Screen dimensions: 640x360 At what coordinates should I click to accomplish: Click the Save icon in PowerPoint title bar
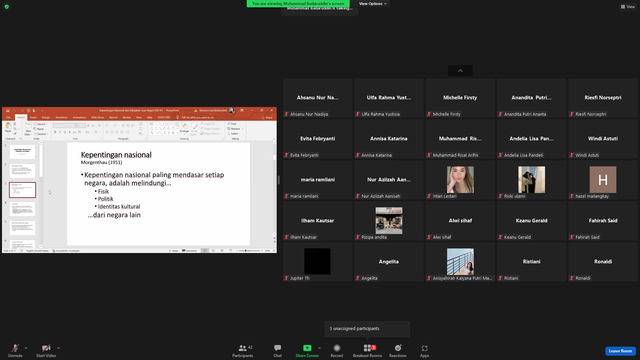click(x=8, y=111)
